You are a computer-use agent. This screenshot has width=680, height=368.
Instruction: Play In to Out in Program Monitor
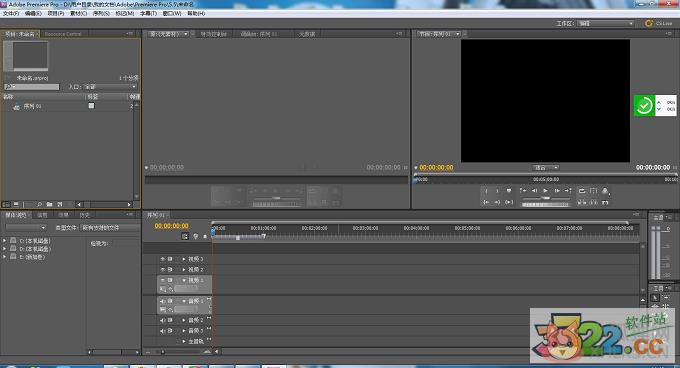point(509,202)
